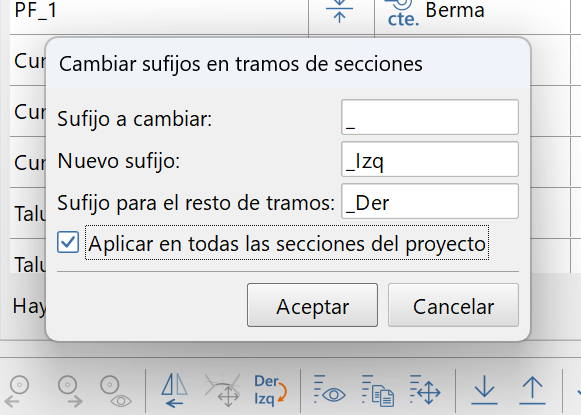The width and height of the screenshot is (581, 415).
Task: Select the PF_1 row name cell
Action: coord(159,13)
